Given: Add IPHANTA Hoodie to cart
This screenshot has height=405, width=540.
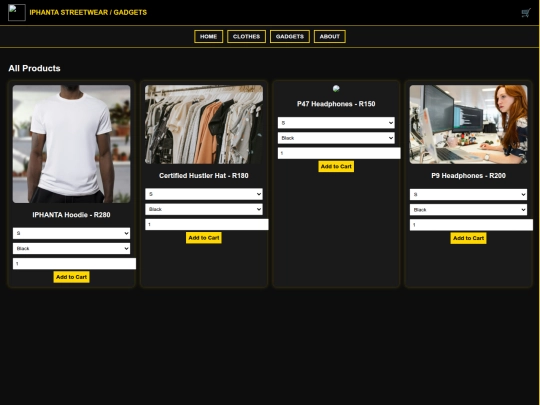Looking at the screenshot, I should pyautogui.click(x=71, y=277).
